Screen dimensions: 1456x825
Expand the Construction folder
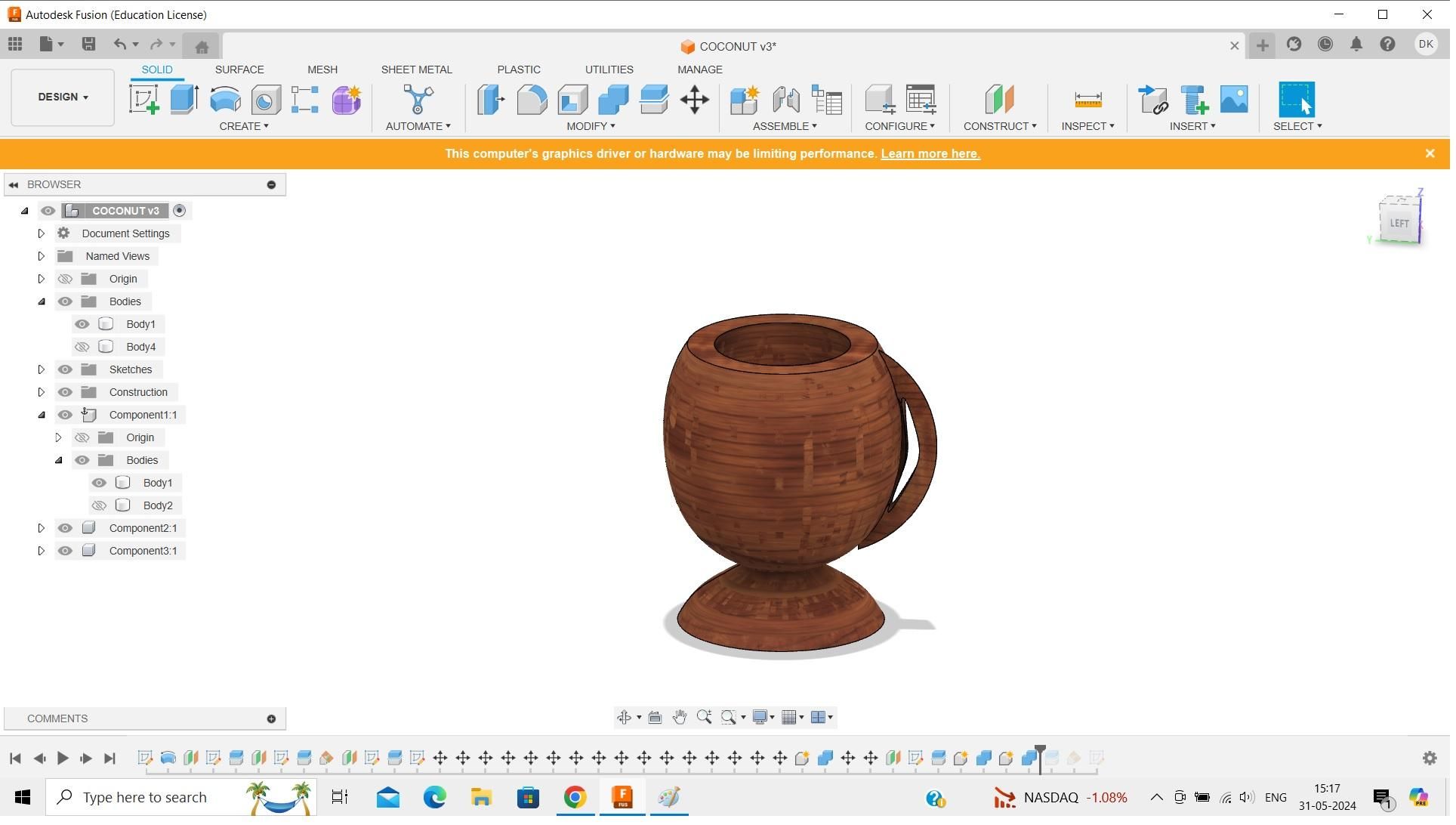(x=42, y=392)
